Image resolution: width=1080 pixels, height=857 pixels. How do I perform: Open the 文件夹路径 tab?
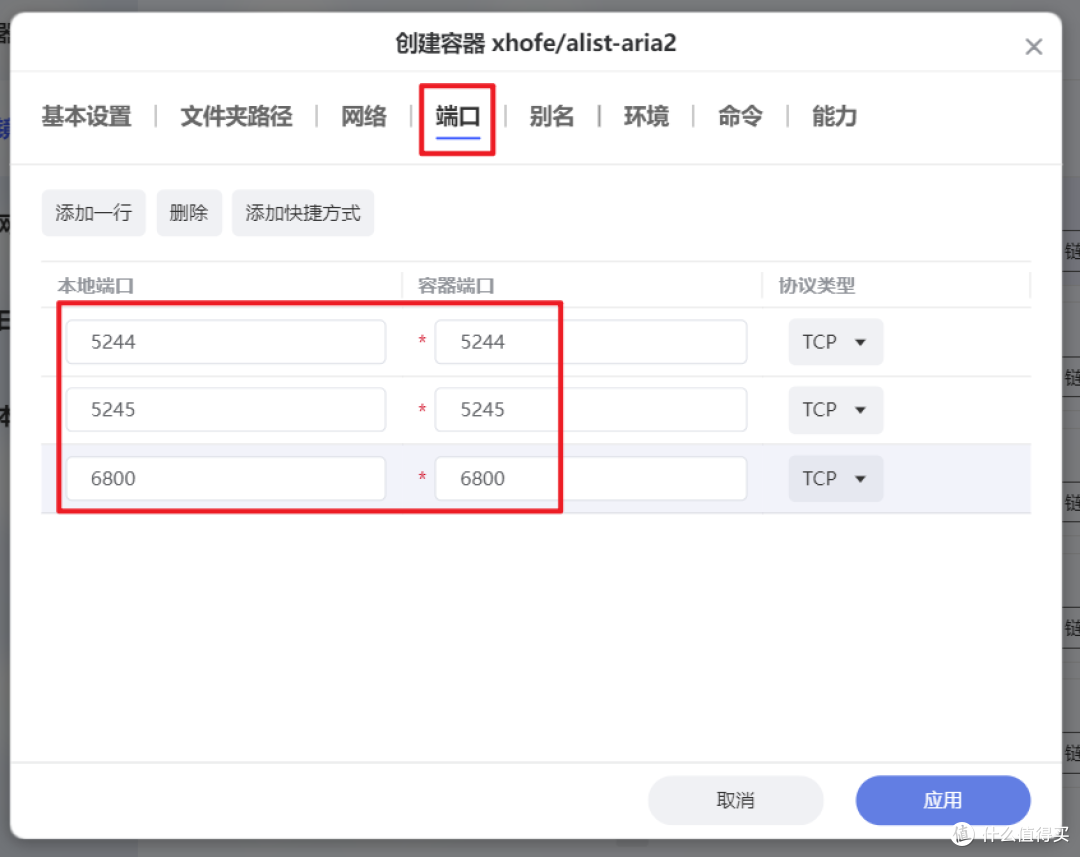pyautogui.click(x=236, y=116)
